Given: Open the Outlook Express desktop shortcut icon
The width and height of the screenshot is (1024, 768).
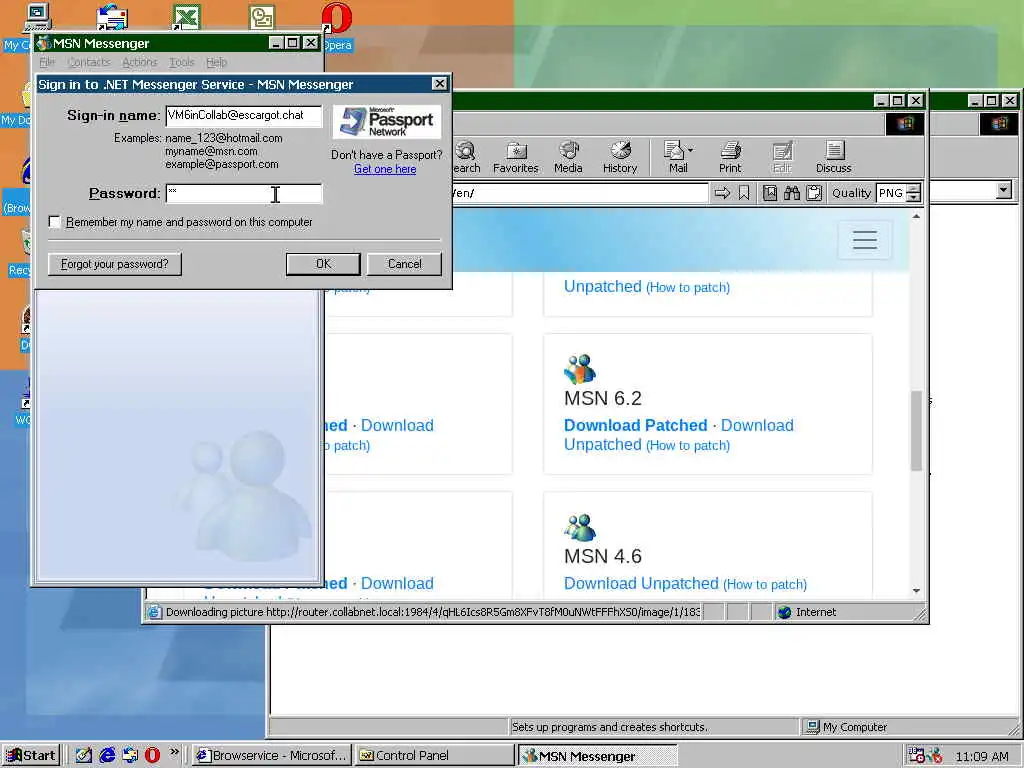Looking at the screenshot, I should pyautogui.click(x=112, y=18).
